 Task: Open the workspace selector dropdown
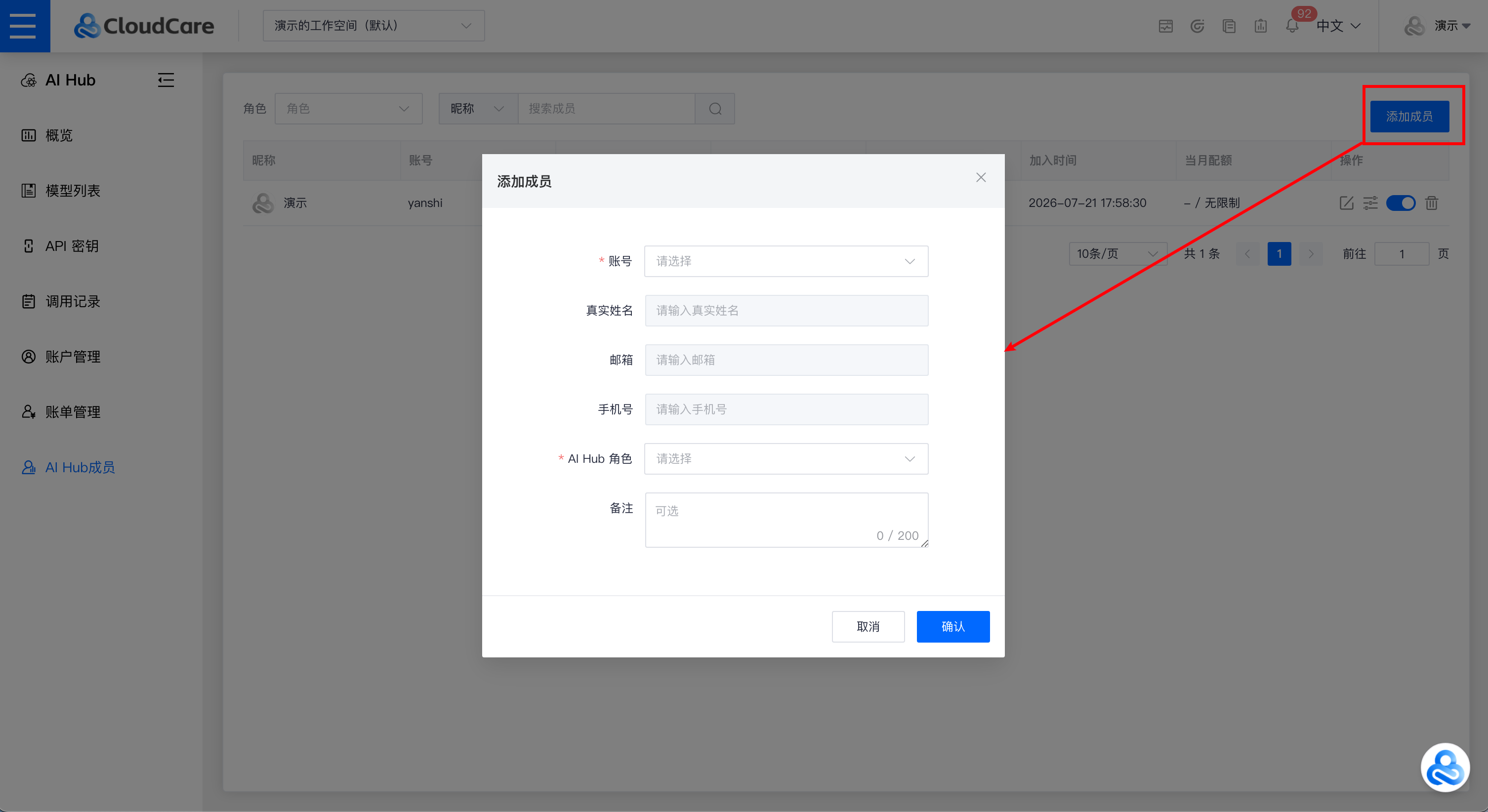pyautogui.click(x=374, y=25)
